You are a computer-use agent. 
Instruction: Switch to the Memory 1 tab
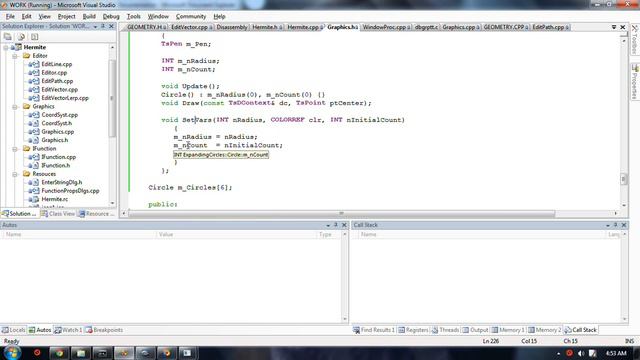click(x=508, y=330)
